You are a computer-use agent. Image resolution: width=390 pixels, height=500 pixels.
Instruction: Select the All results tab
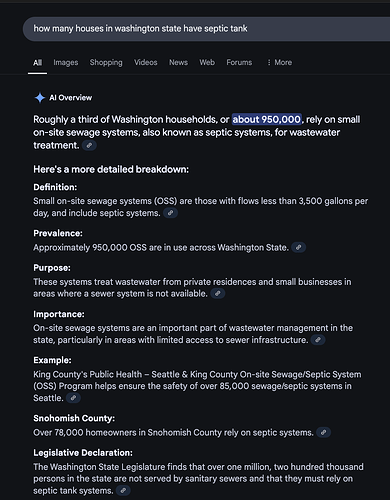click(x=37, y=62)
